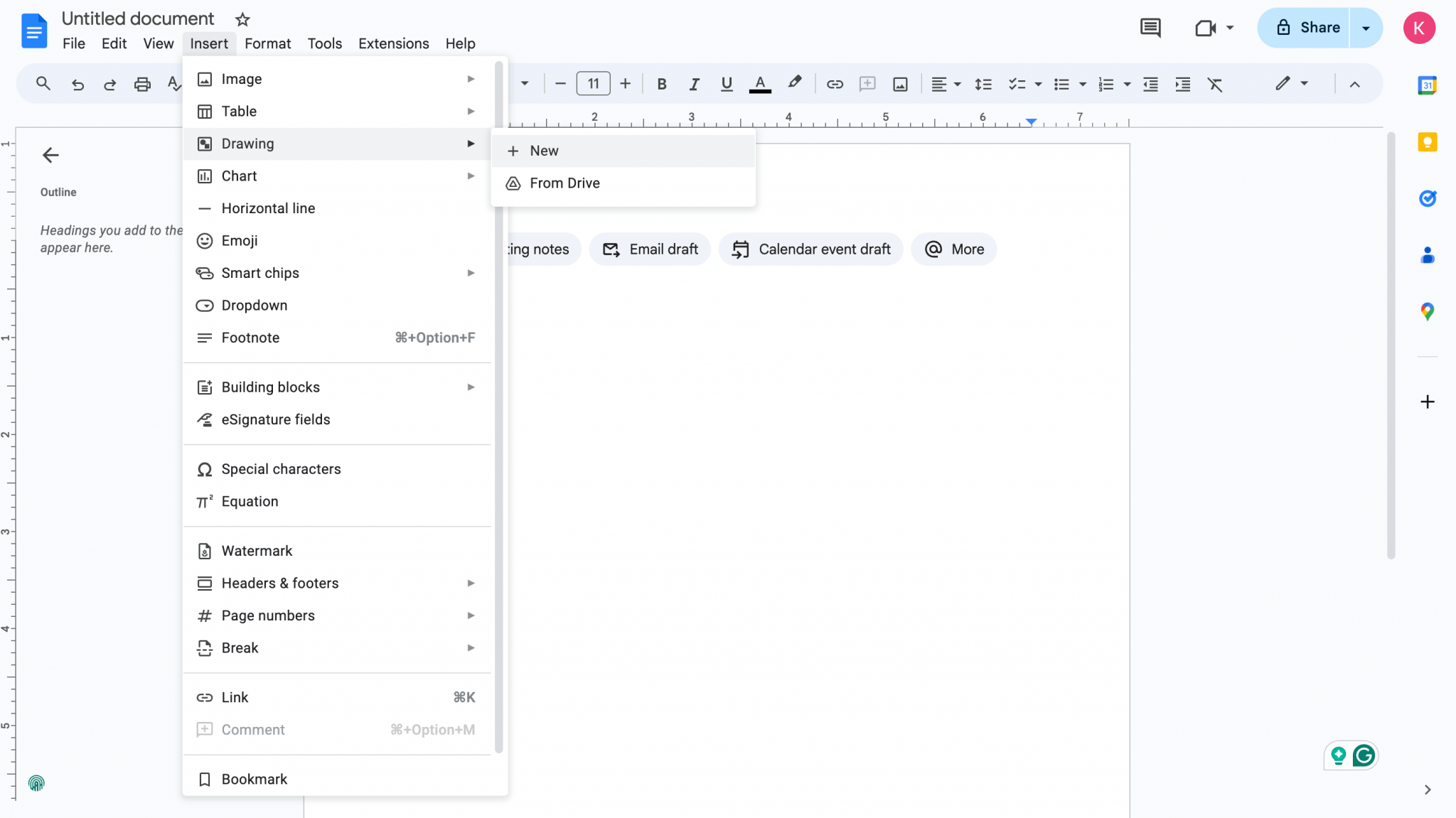The height and width of the screenshot is (818, 1456).
Task: Toggle underline formatting
Action: click(x=726, y=83)
